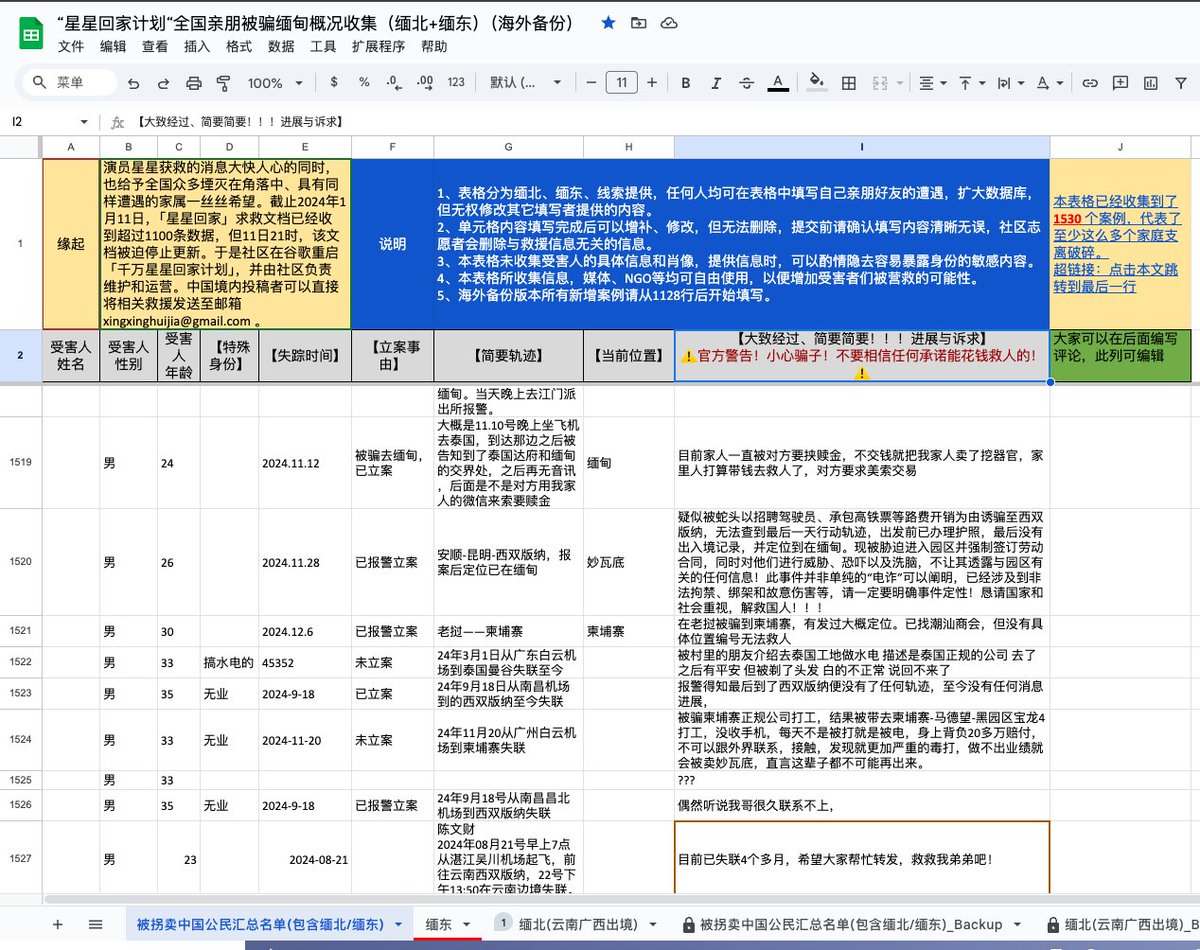Click the font size field showing 11

(x=622, y=83)
